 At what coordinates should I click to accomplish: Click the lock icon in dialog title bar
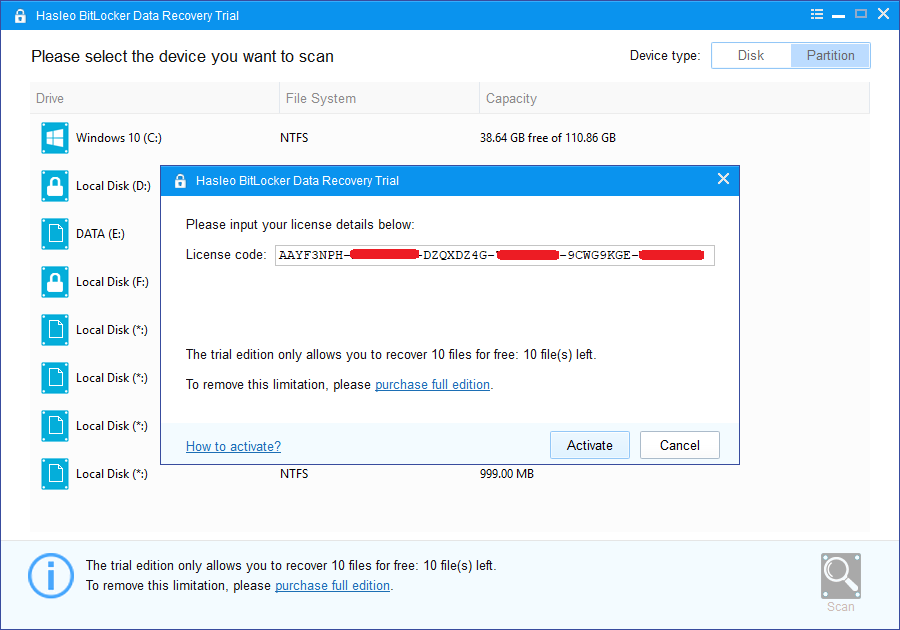pyautogui.click(x=180, y=181)
